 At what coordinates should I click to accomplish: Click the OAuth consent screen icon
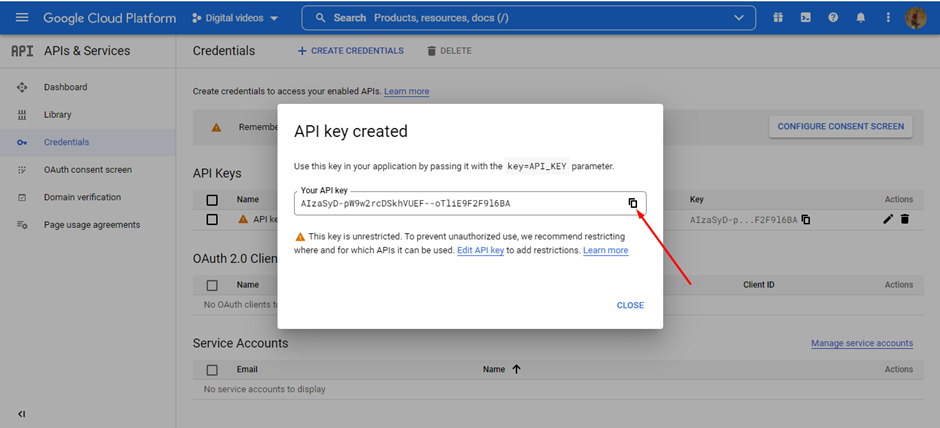point(22,170)
